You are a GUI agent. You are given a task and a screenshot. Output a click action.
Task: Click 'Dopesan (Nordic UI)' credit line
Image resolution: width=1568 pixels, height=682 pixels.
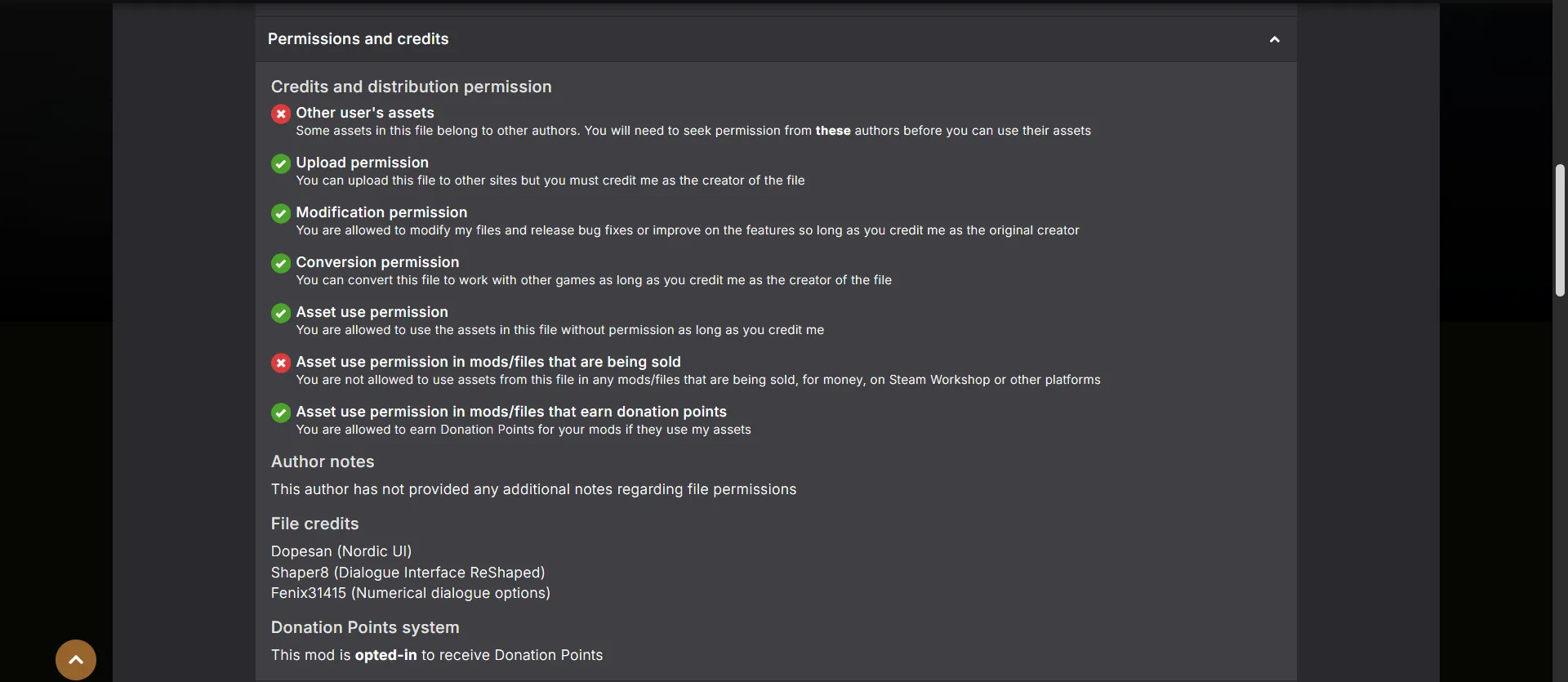(341, 551)
